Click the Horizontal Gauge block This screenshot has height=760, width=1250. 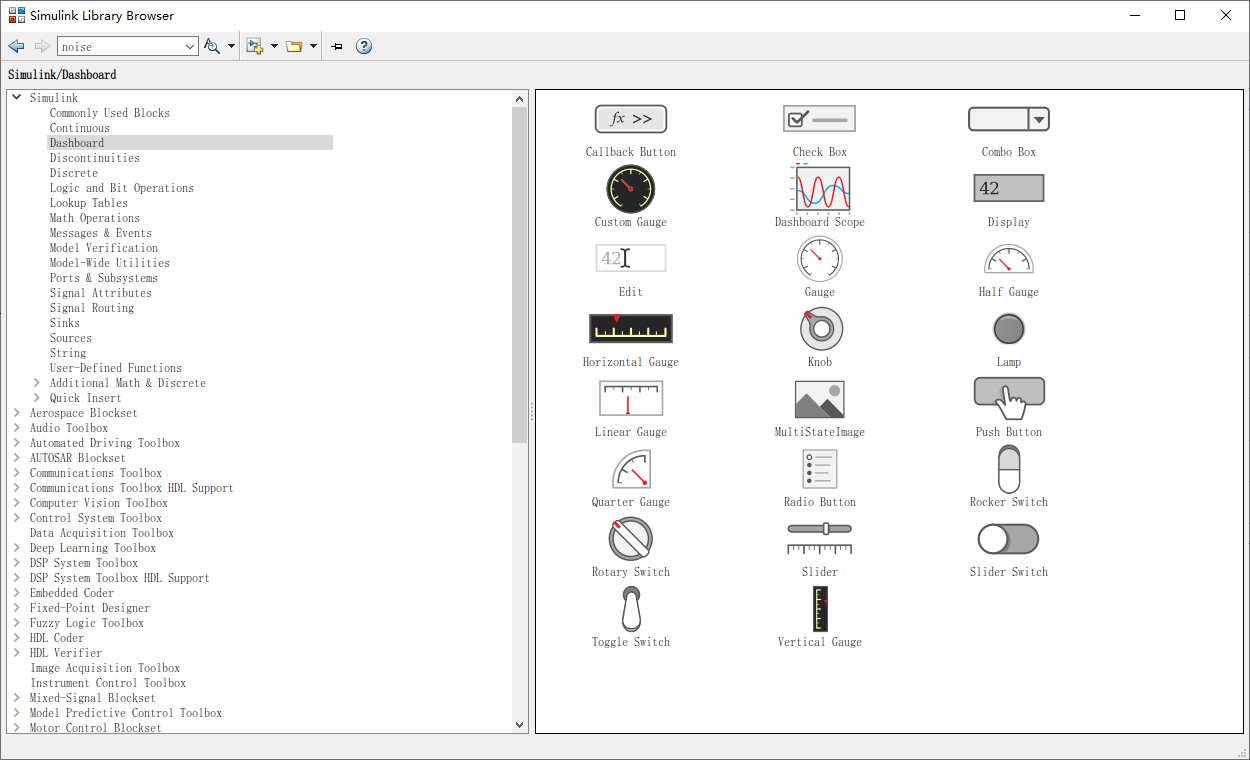pos(630,328)
